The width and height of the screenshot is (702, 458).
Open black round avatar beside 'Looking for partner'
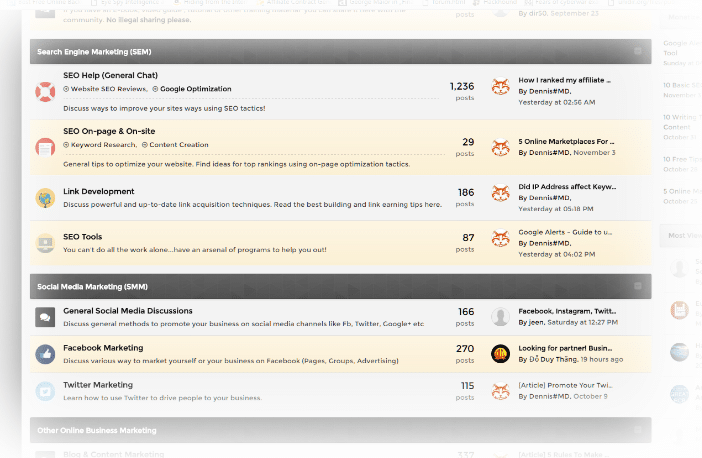(x=501, y=354)
